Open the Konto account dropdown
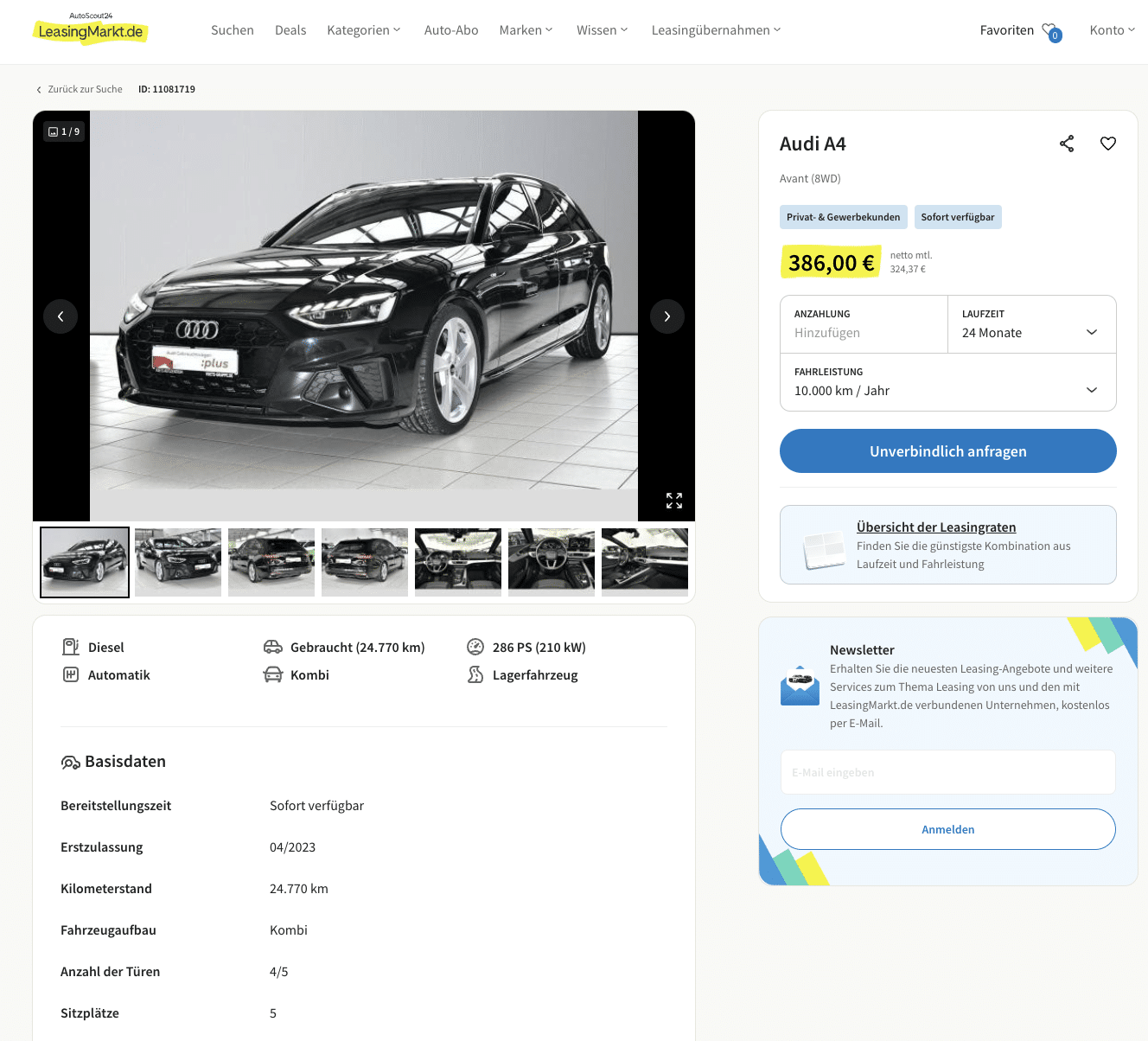This screenshot has height=1041, width=1148. [1113, 30]
